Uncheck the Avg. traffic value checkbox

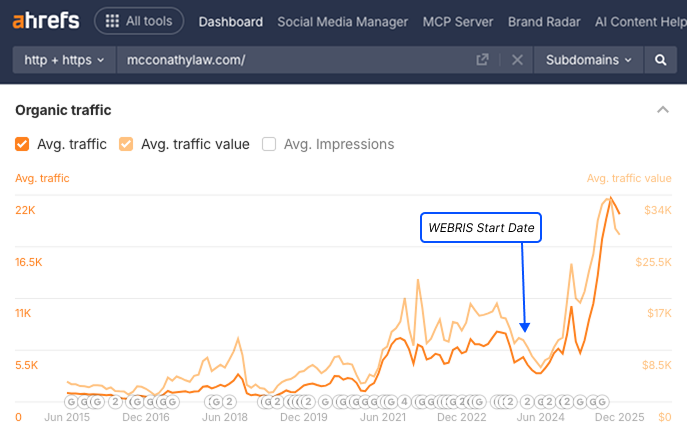pyautogui.click(x=126, y=144)
